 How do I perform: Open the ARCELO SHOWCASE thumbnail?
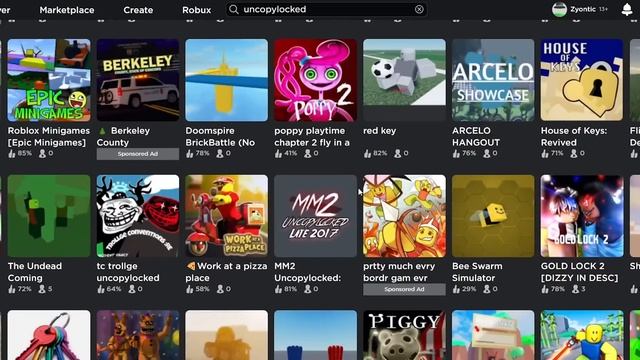[493, 80]
